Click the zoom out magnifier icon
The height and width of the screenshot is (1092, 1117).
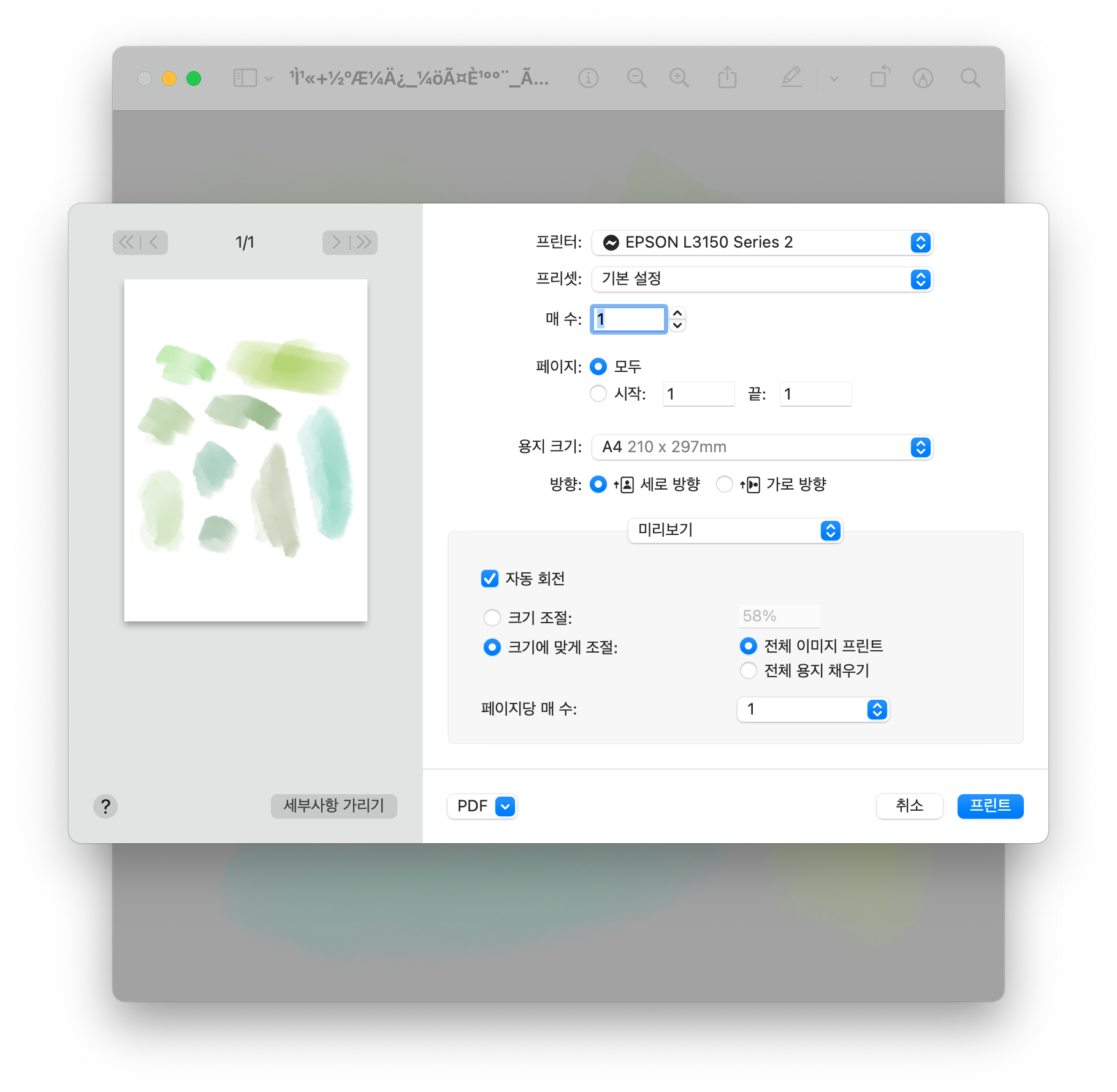[x=636, y=78]
